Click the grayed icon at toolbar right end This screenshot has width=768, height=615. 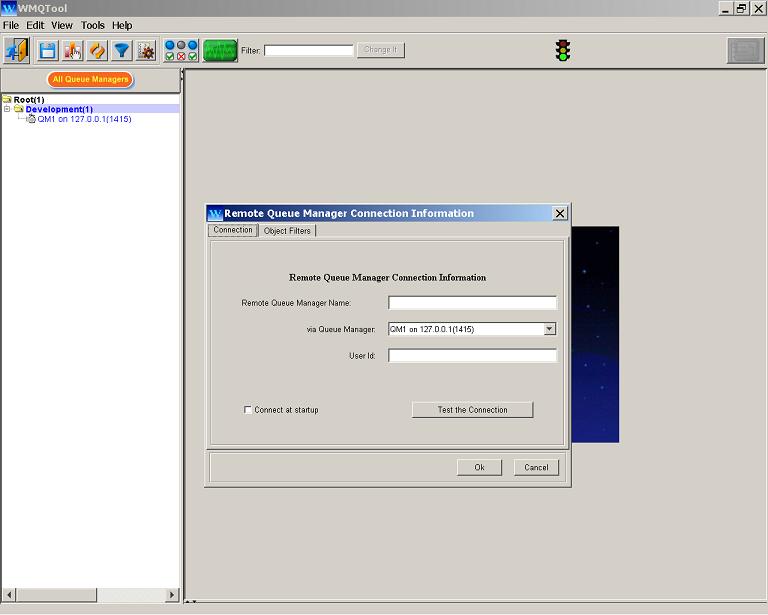coord(745,50)
